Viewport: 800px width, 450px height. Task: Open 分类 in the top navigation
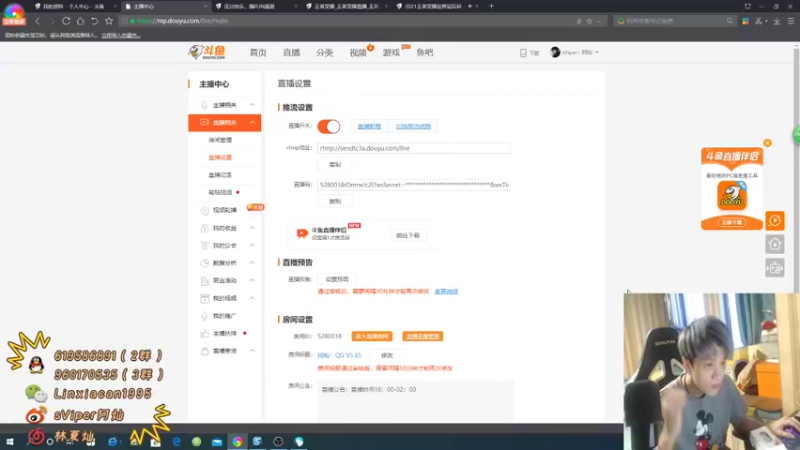[324, 53]
